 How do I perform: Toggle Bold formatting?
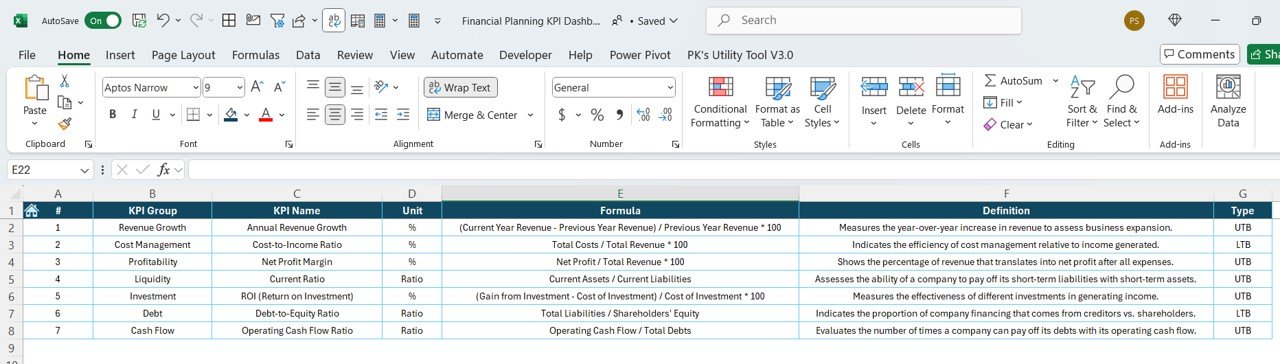point(113,114)
